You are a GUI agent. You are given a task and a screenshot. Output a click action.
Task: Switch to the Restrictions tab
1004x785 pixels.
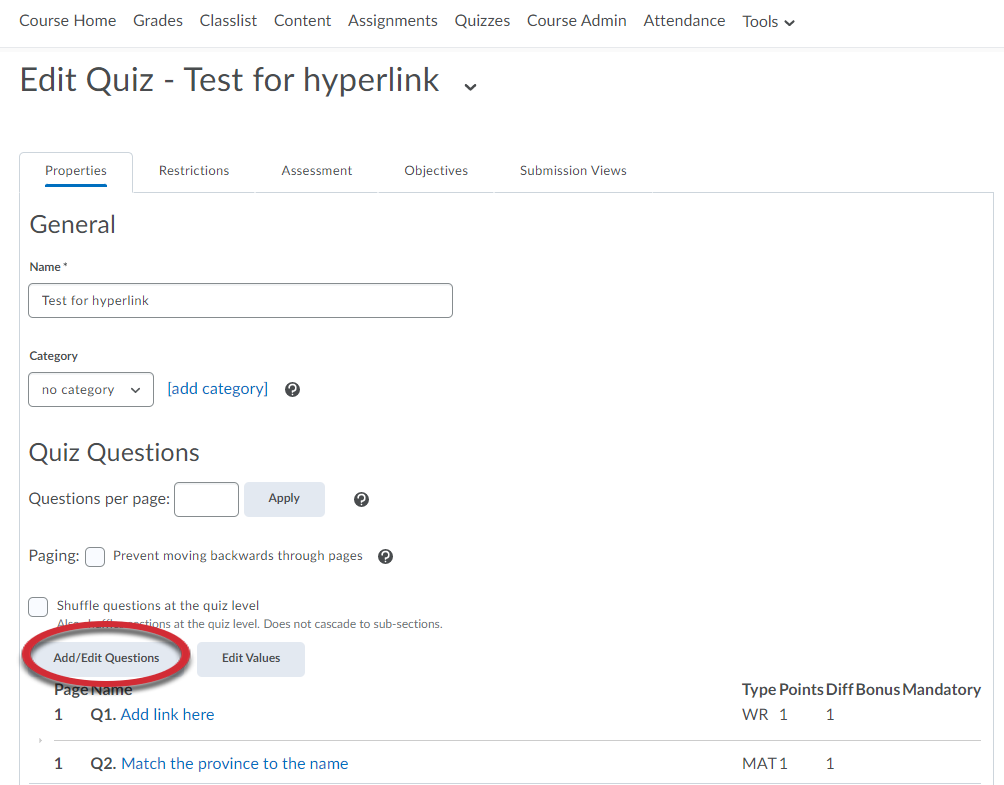194,171
